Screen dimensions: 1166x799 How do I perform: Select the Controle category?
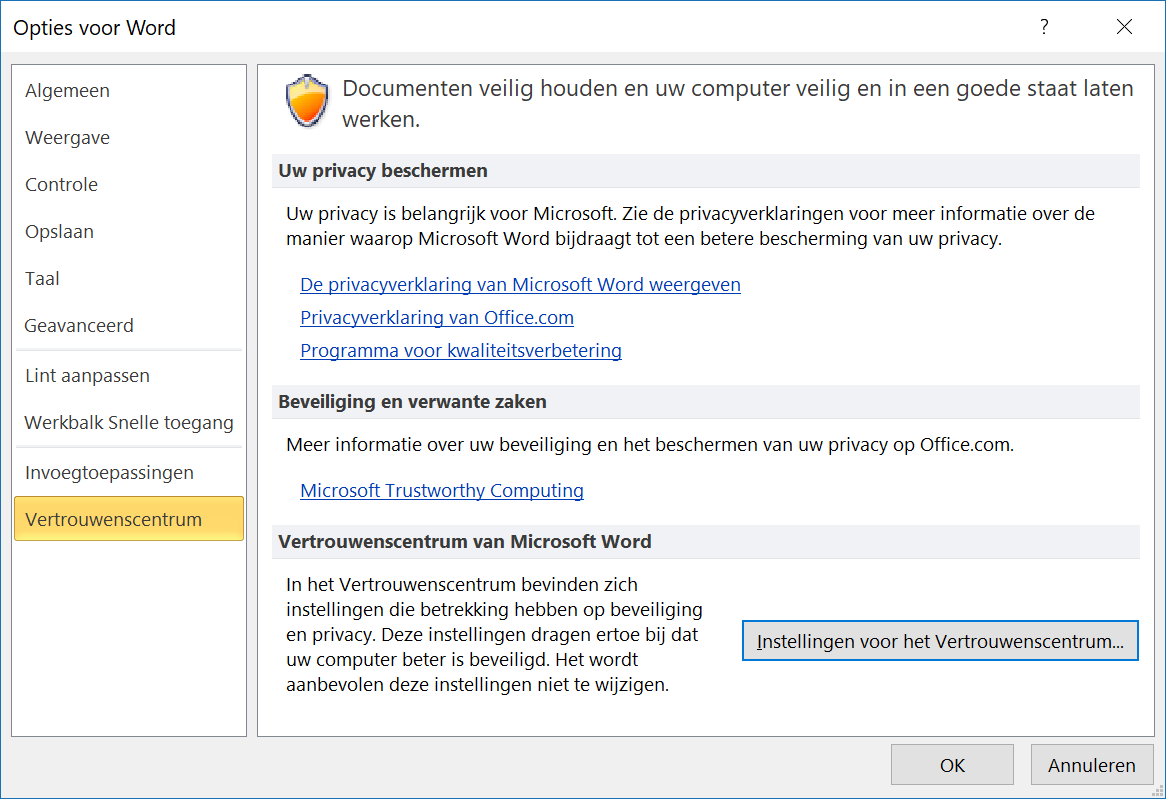click(x=62, y=185)
